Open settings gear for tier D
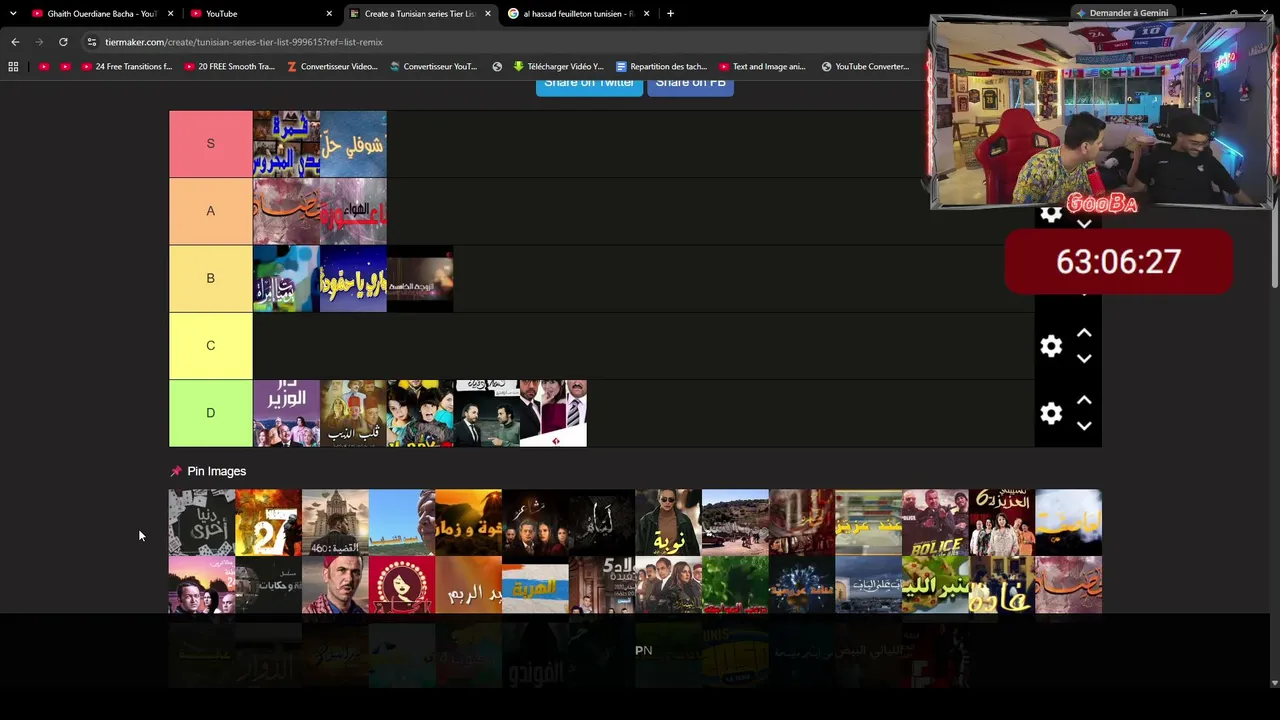1280x720 pixels. (1051, 413)
